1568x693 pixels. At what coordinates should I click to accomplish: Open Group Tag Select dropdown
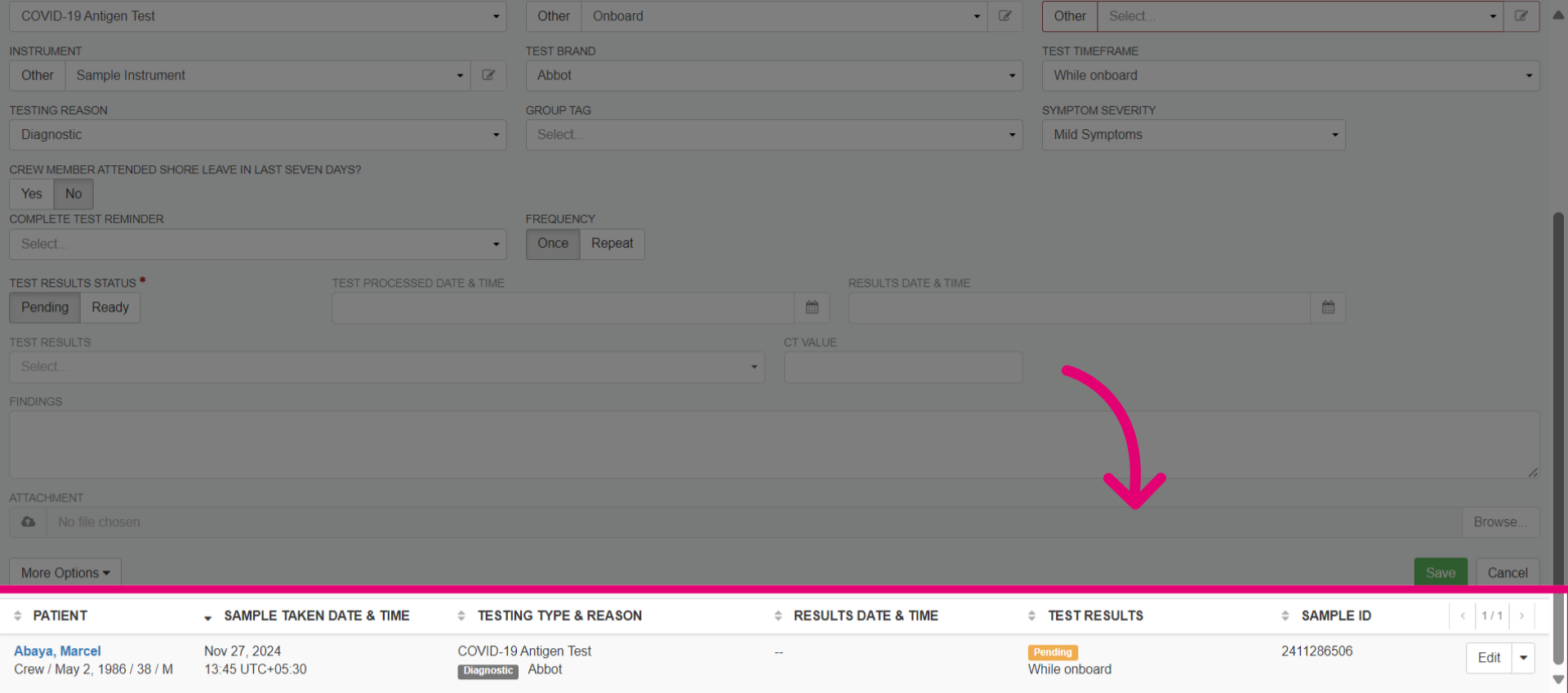pyautogui.click(x=774, y=135)
